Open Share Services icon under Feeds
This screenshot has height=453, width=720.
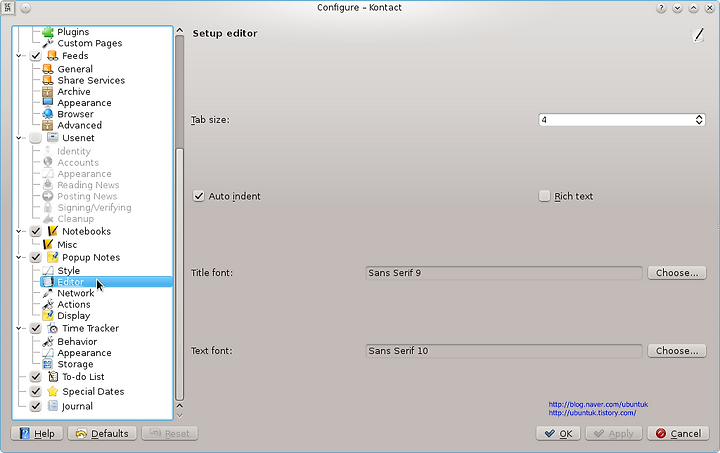tap(48, 80)
